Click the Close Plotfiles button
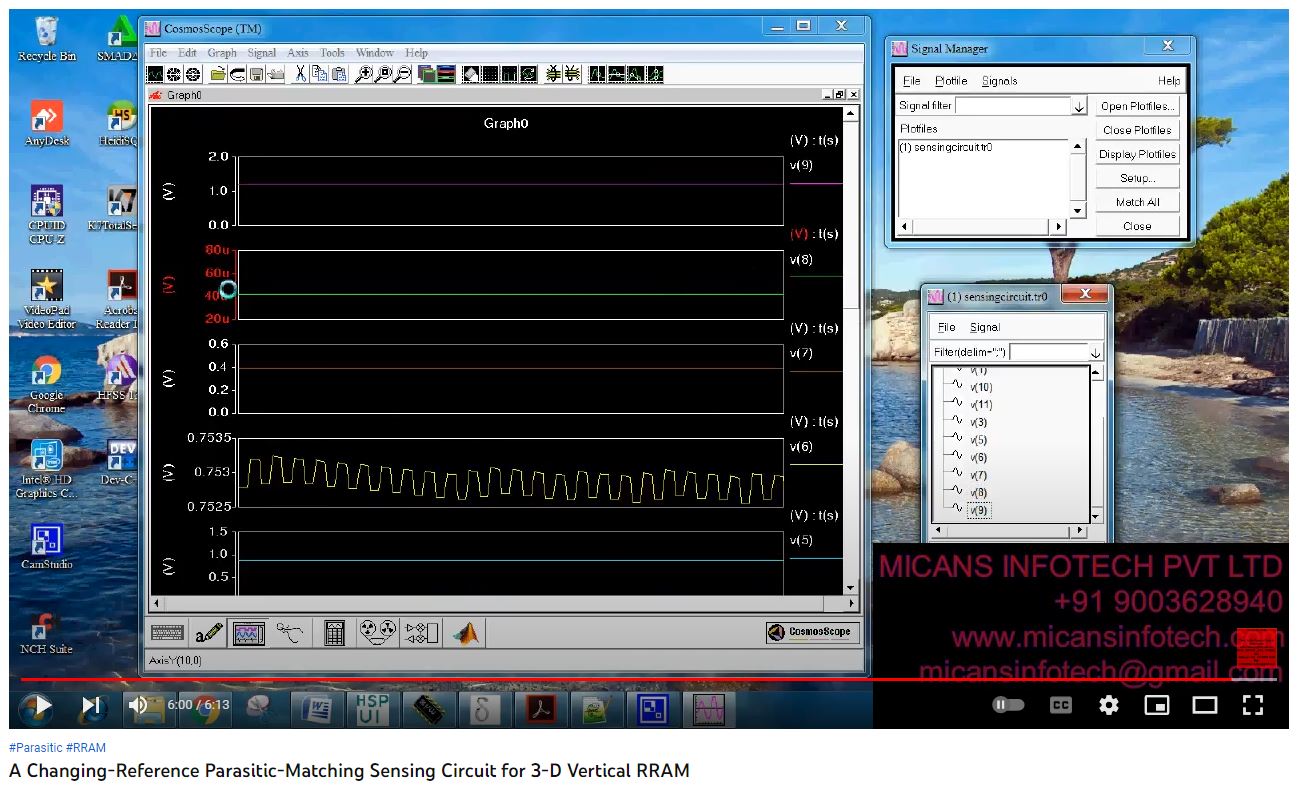The image size is (1299, 787). (x=1137, y=130)
